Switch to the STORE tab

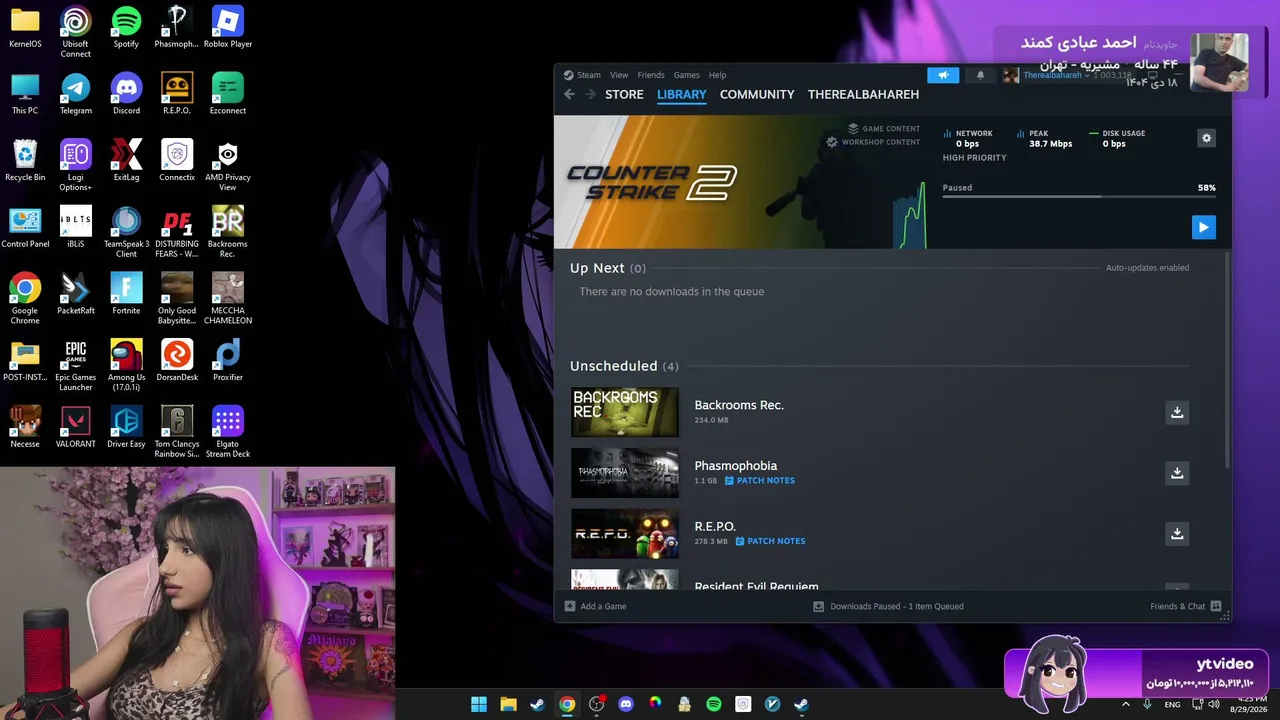coord(624,94)
